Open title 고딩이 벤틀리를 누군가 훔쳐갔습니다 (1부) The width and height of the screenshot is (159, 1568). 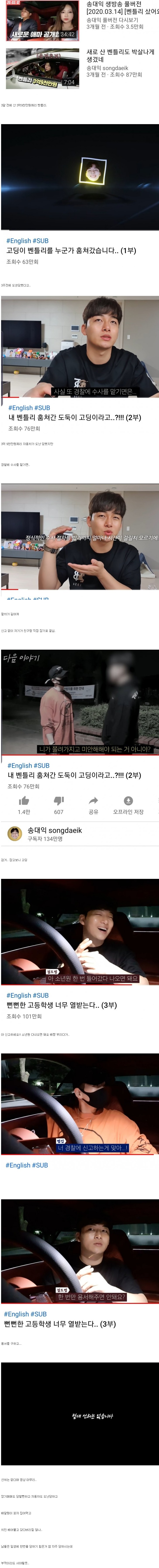(x=71, y=250)
